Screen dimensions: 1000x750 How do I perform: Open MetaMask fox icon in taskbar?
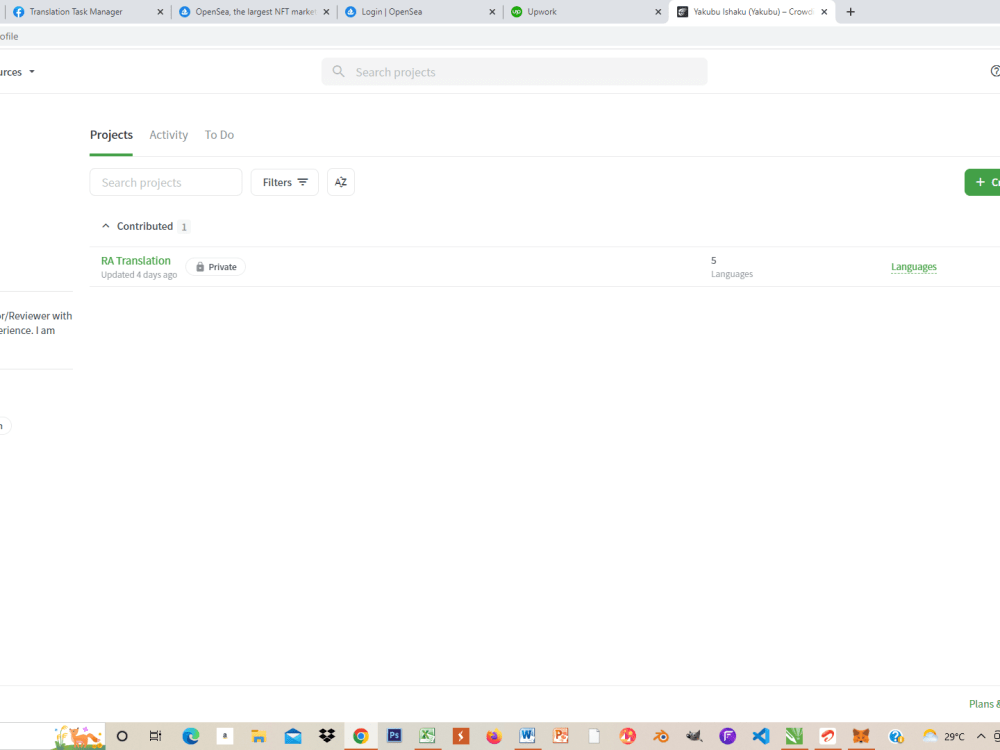(x=861, y=736)
